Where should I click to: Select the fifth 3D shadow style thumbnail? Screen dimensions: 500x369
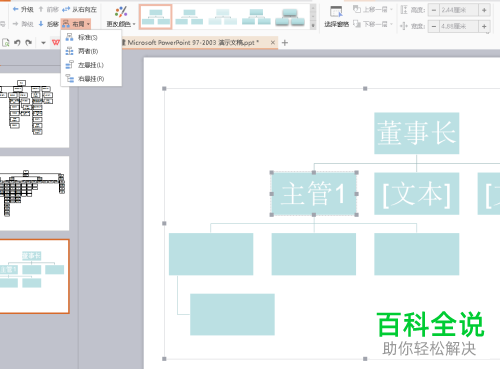[x=290, y=17]
